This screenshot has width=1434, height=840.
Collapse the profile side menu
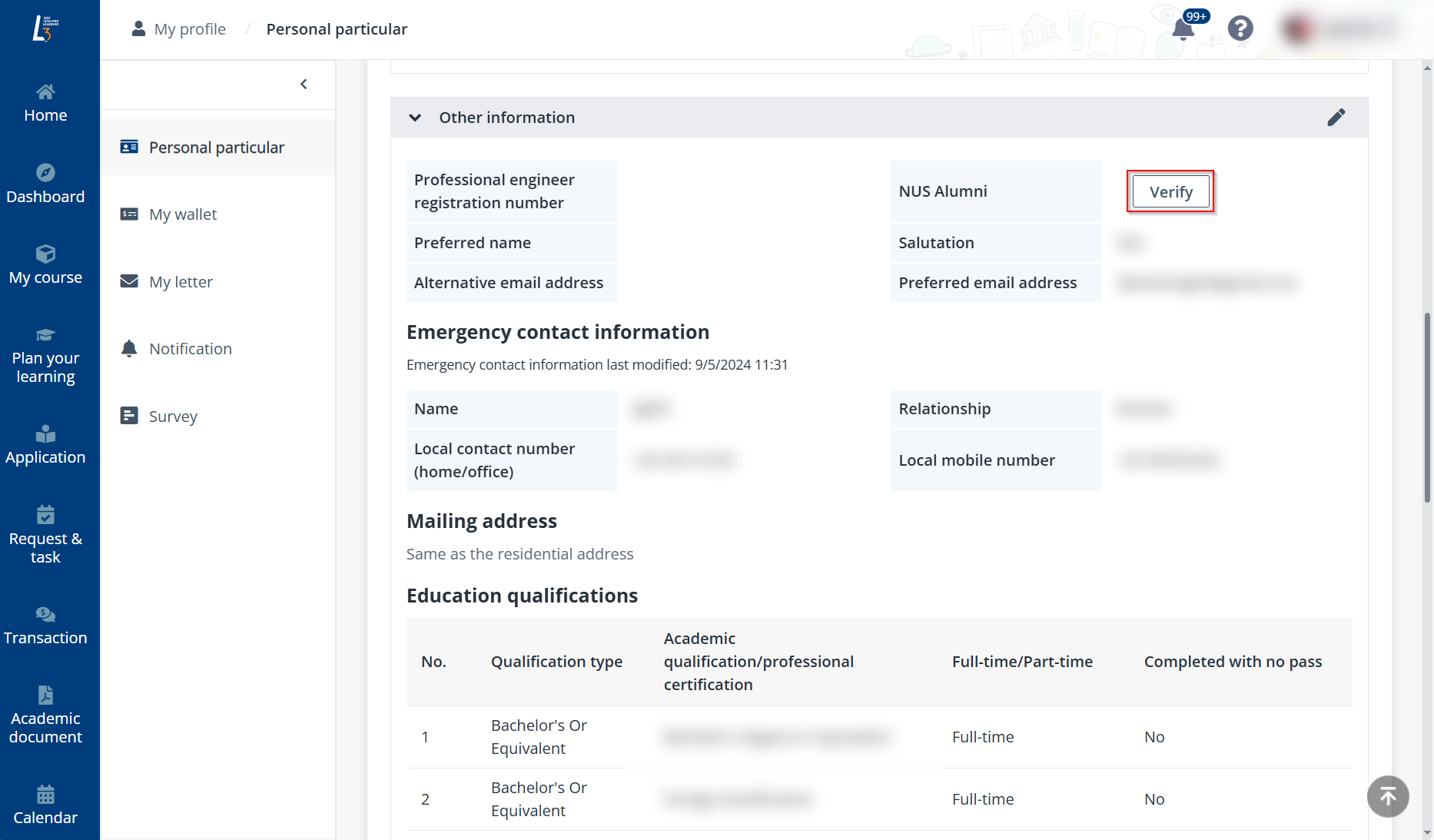pyautogui.click(x=304, y=84)
